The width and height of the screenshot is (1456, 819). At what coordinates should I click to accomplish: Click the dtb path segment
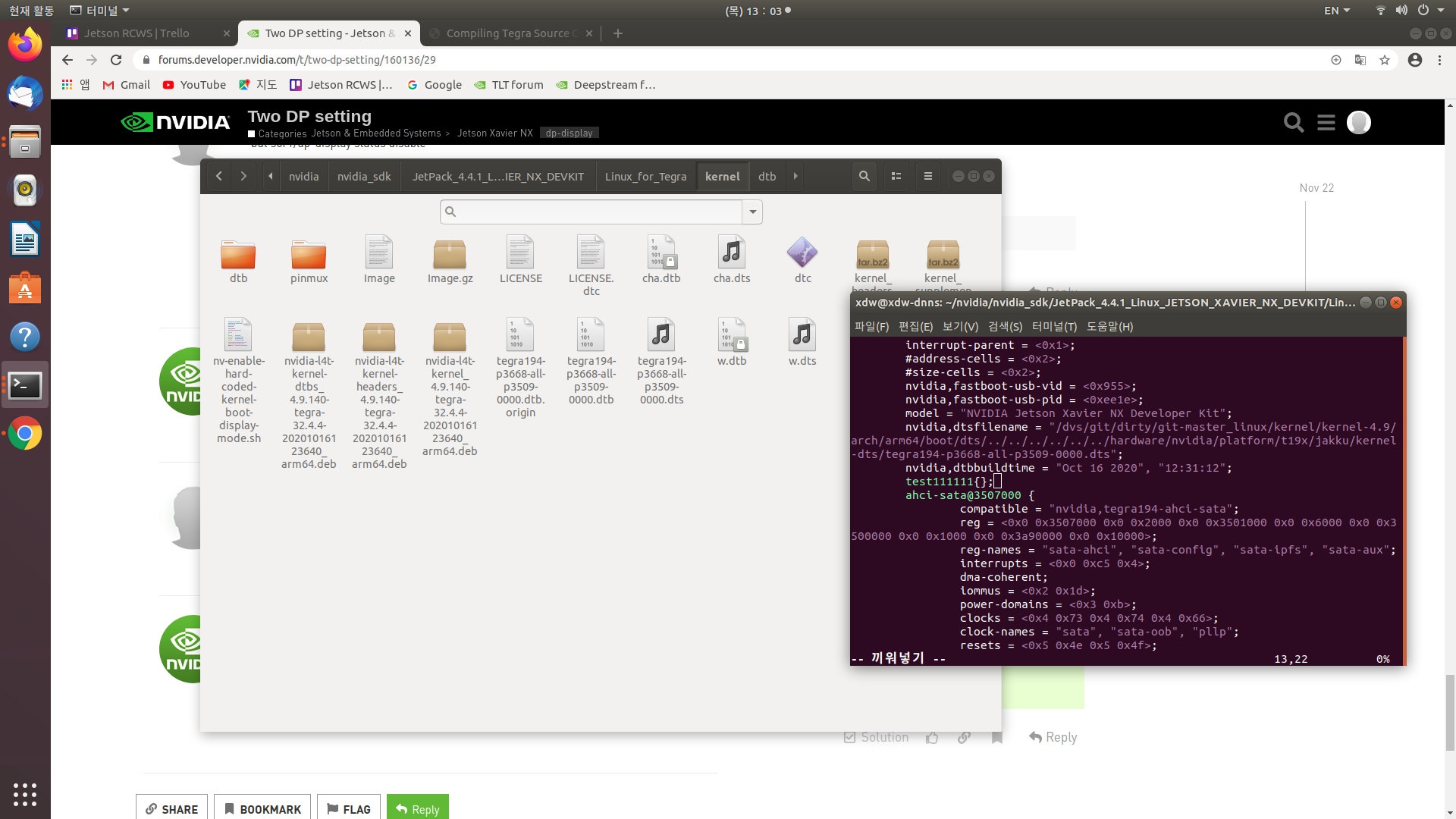click(x=767, y=176)
